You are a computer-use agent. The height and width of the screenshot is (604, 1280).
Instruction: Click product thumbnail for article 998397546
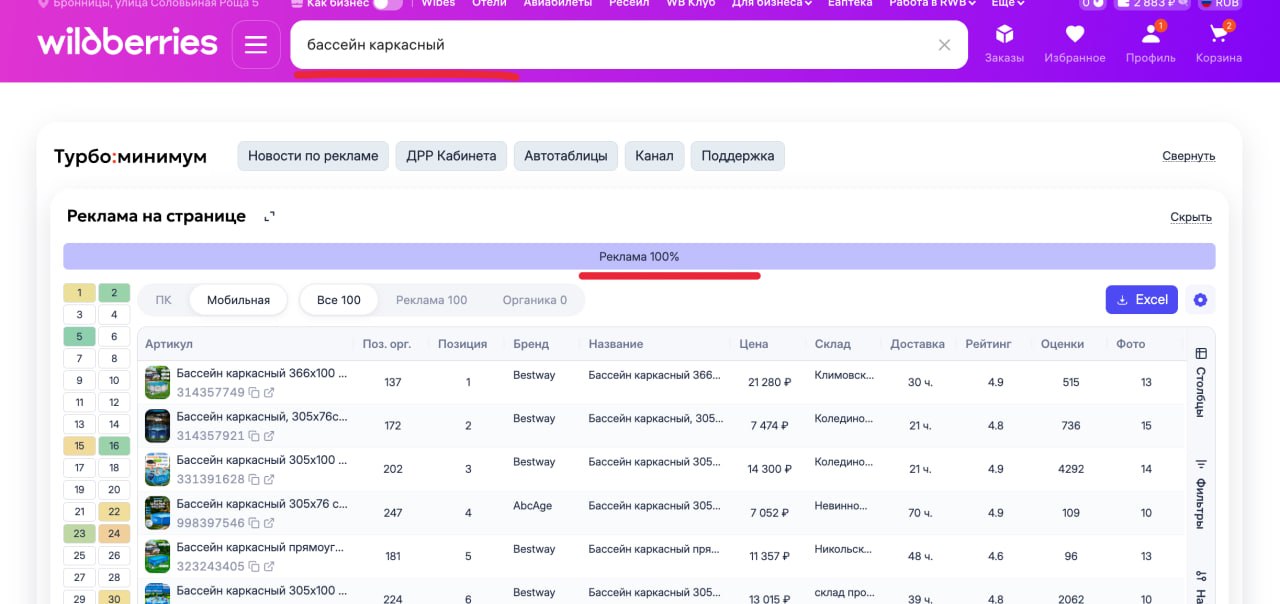point(158,513)
